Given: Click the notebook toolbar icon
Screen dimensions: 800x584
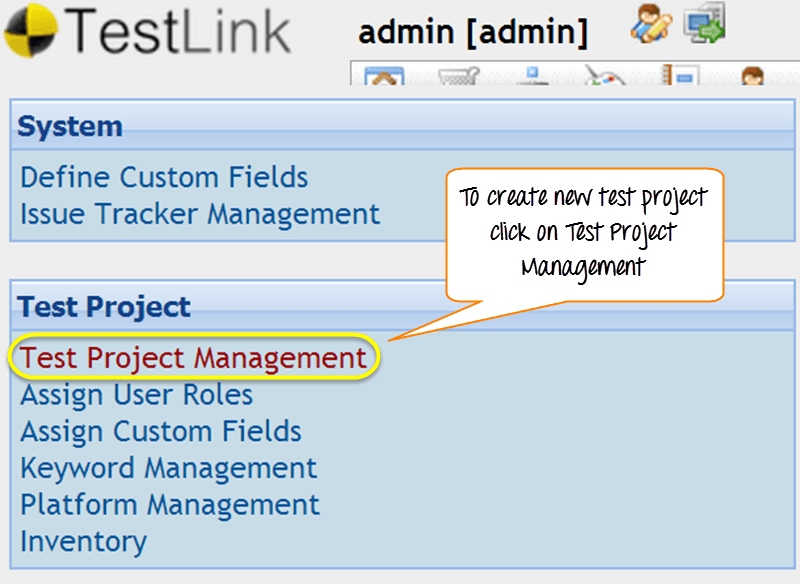Looking at the screenshot, I should coord(680,77).
